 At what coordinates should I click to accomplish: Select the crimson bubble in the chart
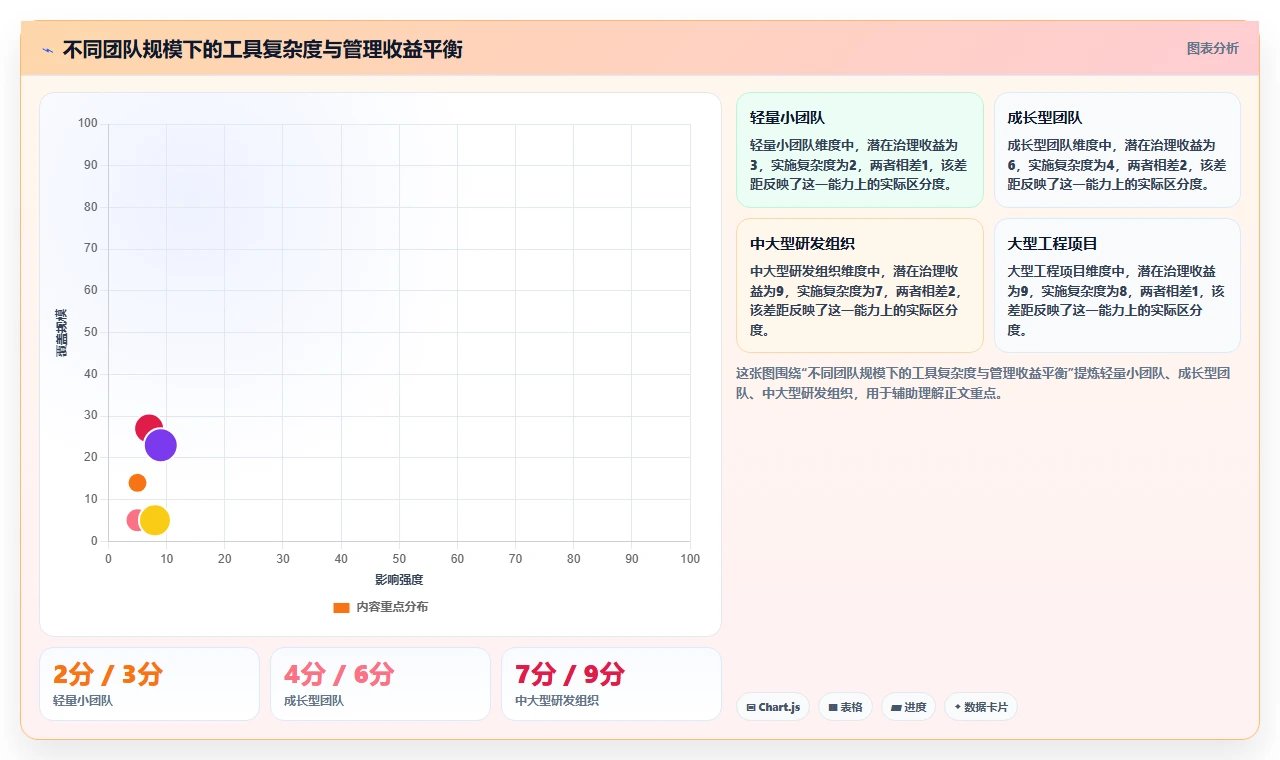[x=148, y=428]
